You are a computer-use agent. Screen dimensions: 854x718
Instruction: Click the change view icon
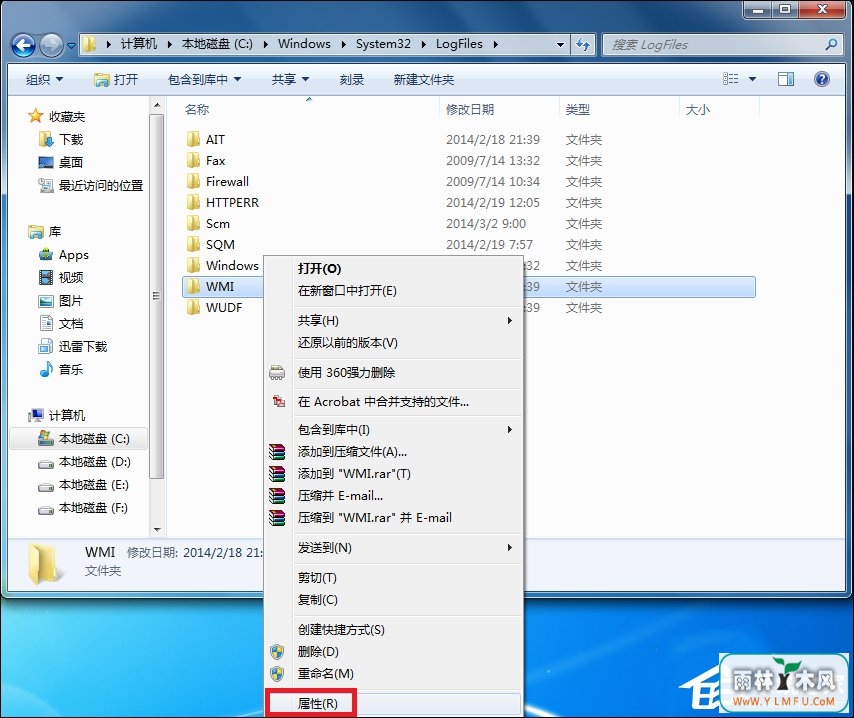(731, 80)
